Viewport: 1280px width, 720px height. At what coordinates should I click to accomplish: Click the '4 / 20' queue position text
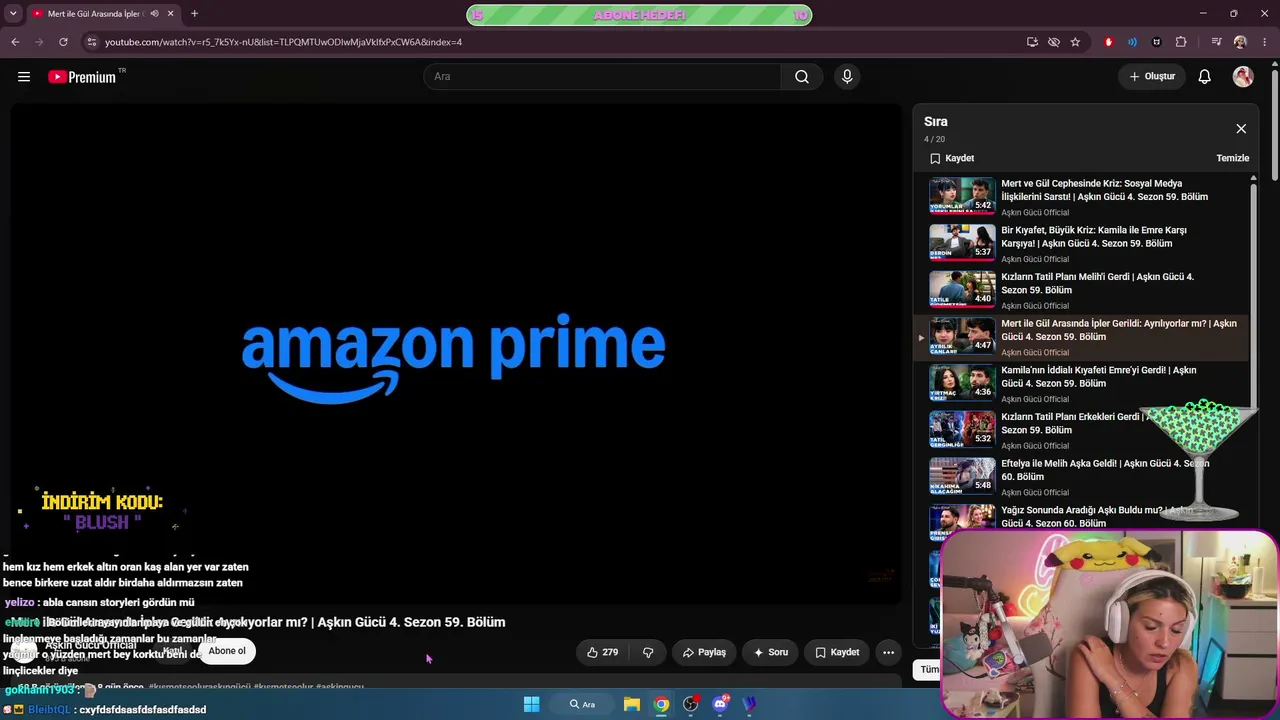point(934,139)
